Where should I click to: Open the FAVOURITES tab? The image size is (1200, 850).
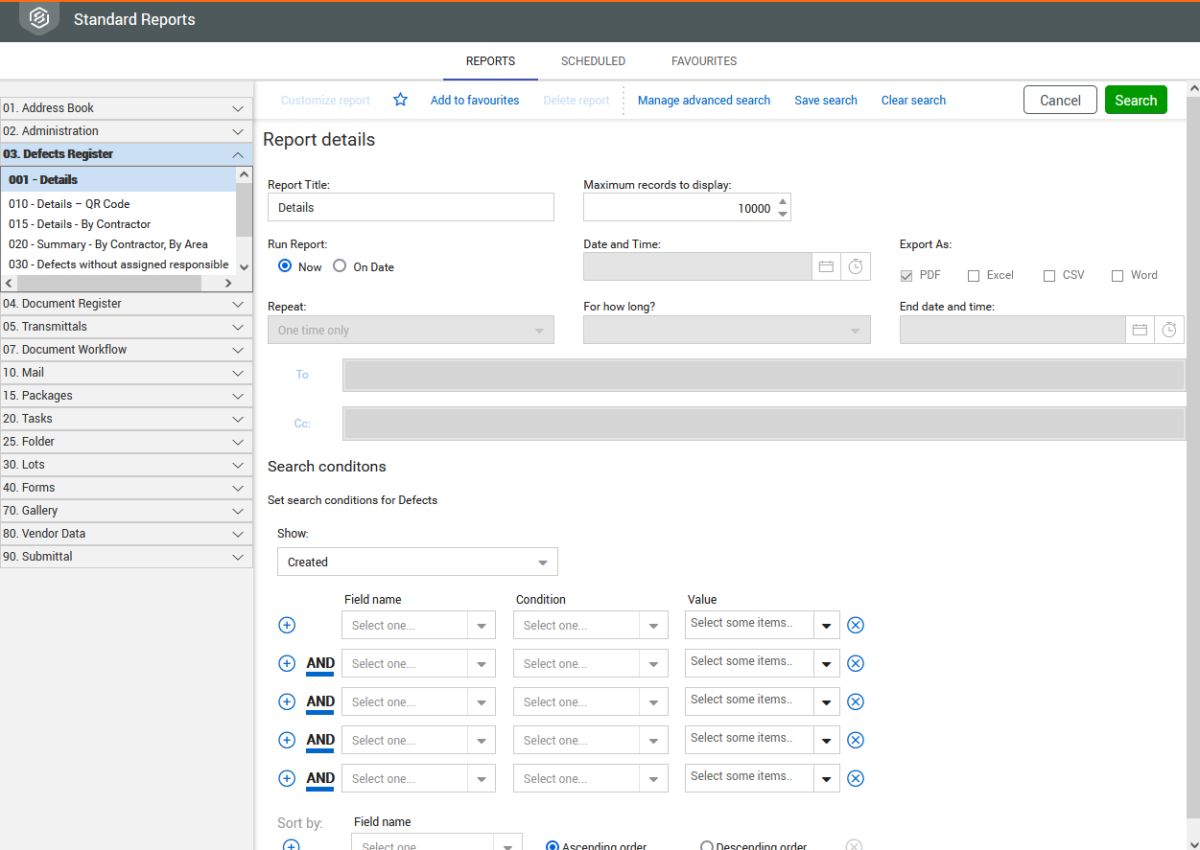point(704,61)
